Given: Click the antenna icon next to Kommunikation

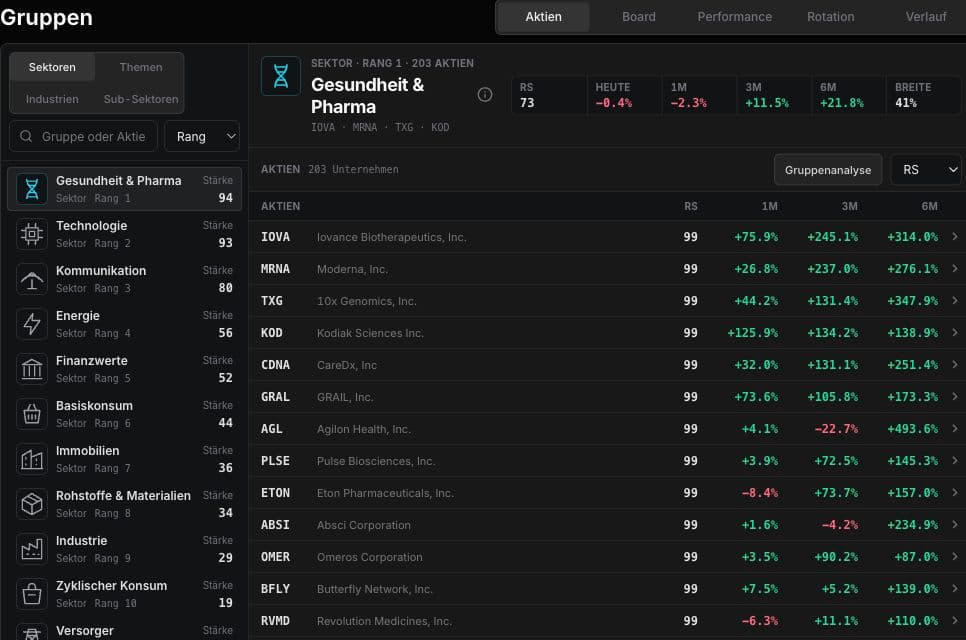Looking at the screenshot, I should click(32, 279).
